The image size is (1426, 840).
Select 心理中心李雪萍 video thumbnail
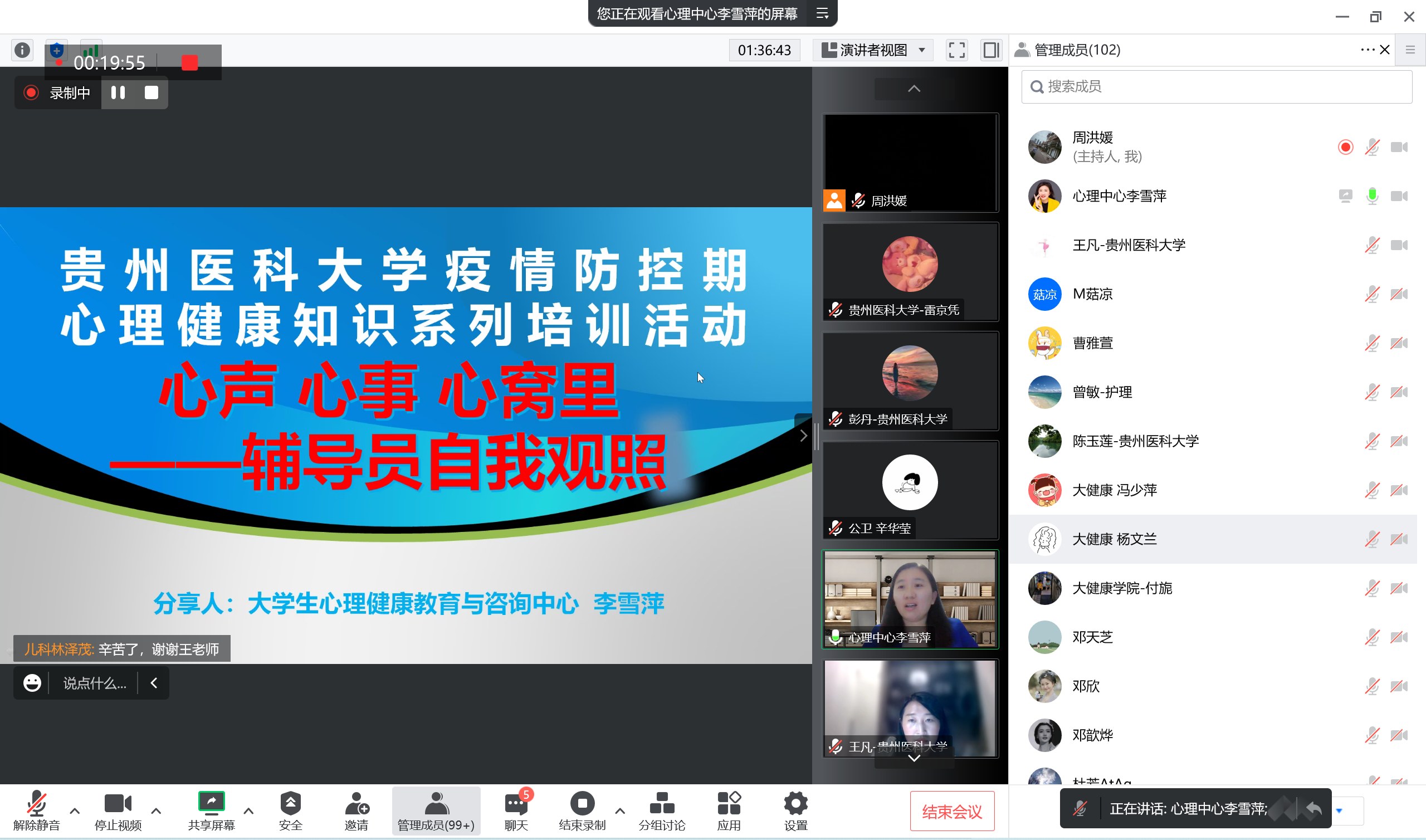click(910, 599)
